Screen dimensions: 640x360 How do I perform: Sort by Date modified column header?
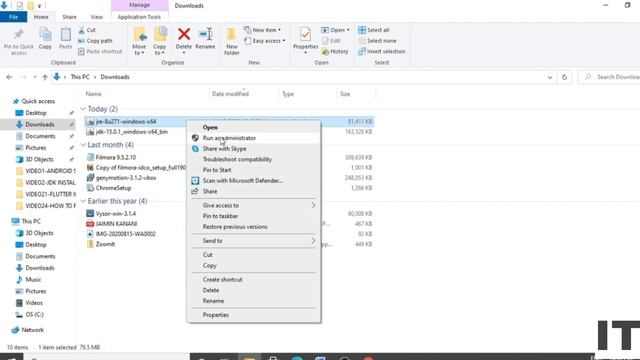(x=230, y=94)
